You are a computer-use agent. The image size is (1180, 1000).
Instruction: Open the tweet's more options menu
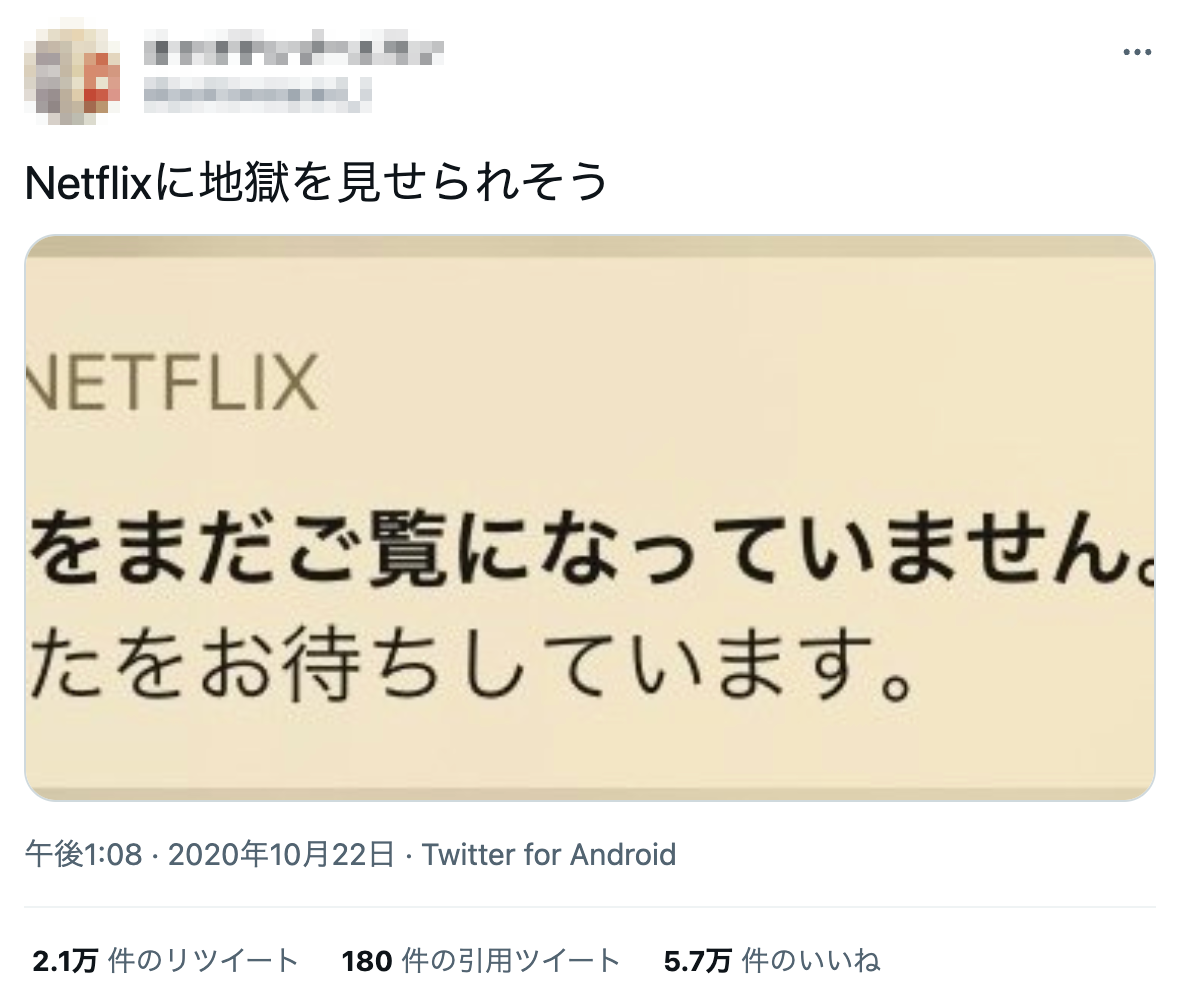[1137, 53]
